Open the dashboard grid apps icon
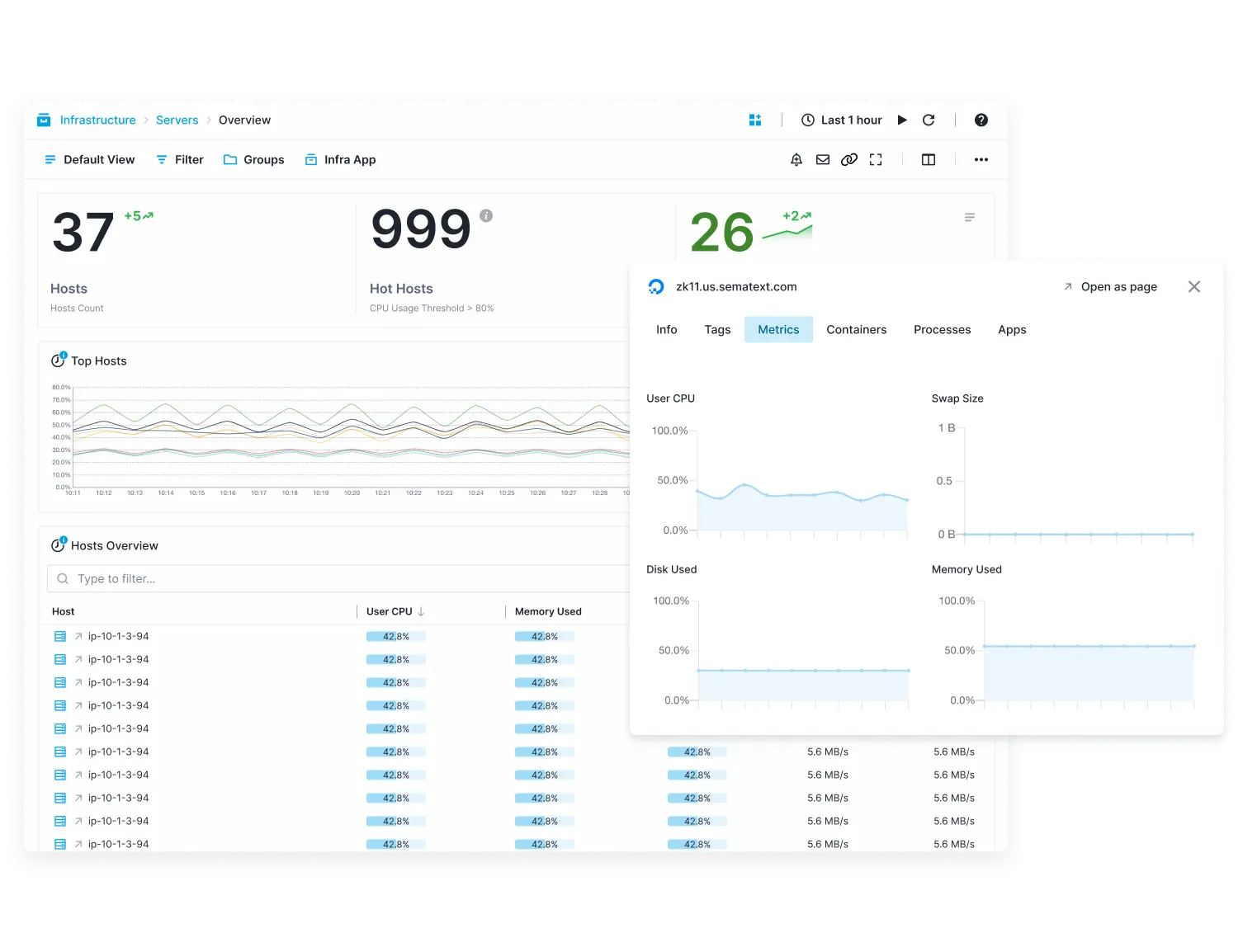1243x952 pixels. click(x=754, y=120)
